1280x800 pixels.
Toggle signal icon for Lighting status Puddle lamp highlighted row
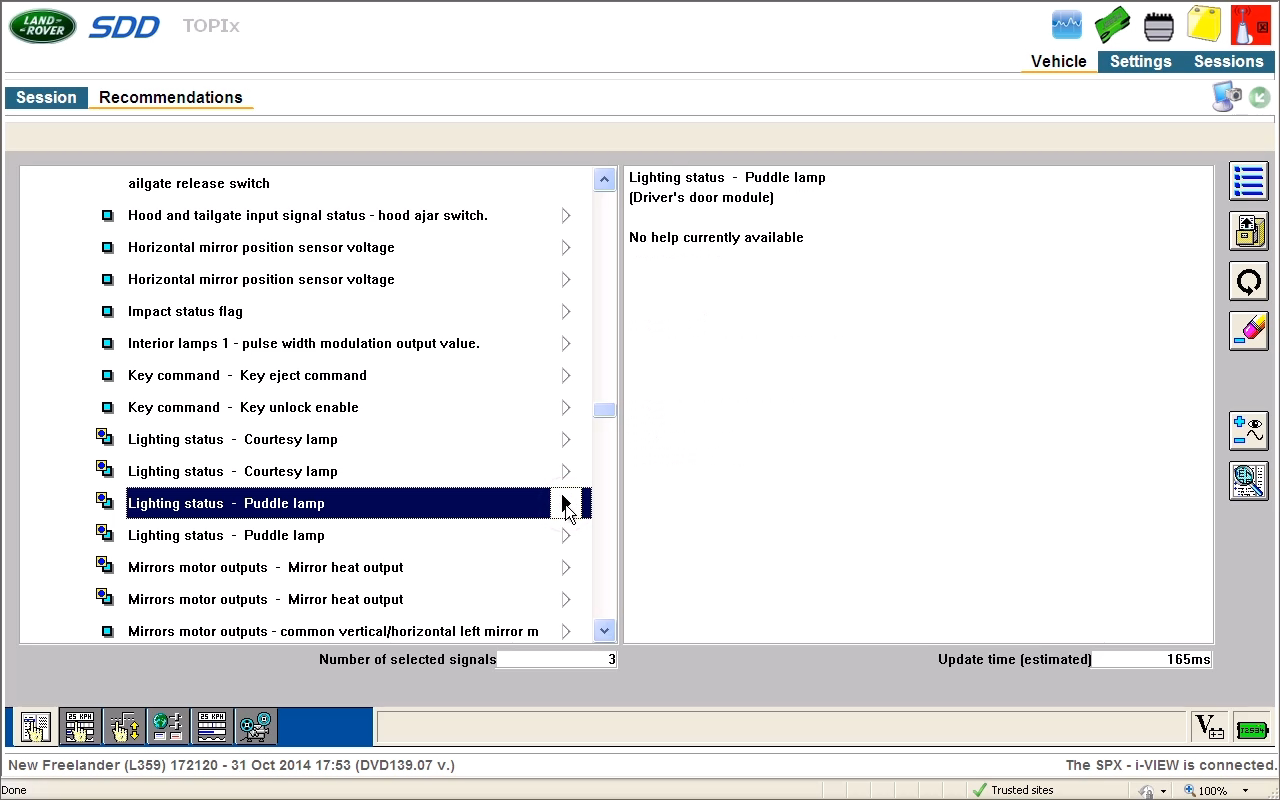click(104, 502)
